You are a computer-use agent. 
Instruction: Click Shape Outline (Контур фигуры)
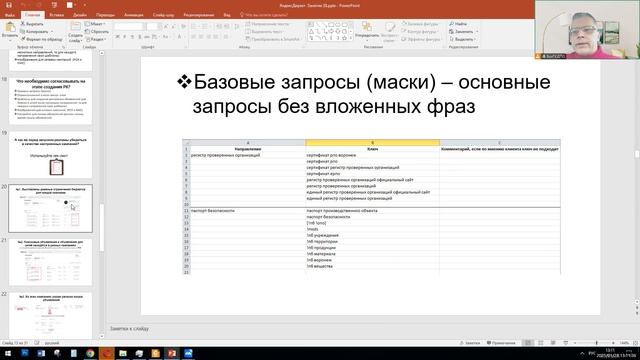tap(420, 31)
